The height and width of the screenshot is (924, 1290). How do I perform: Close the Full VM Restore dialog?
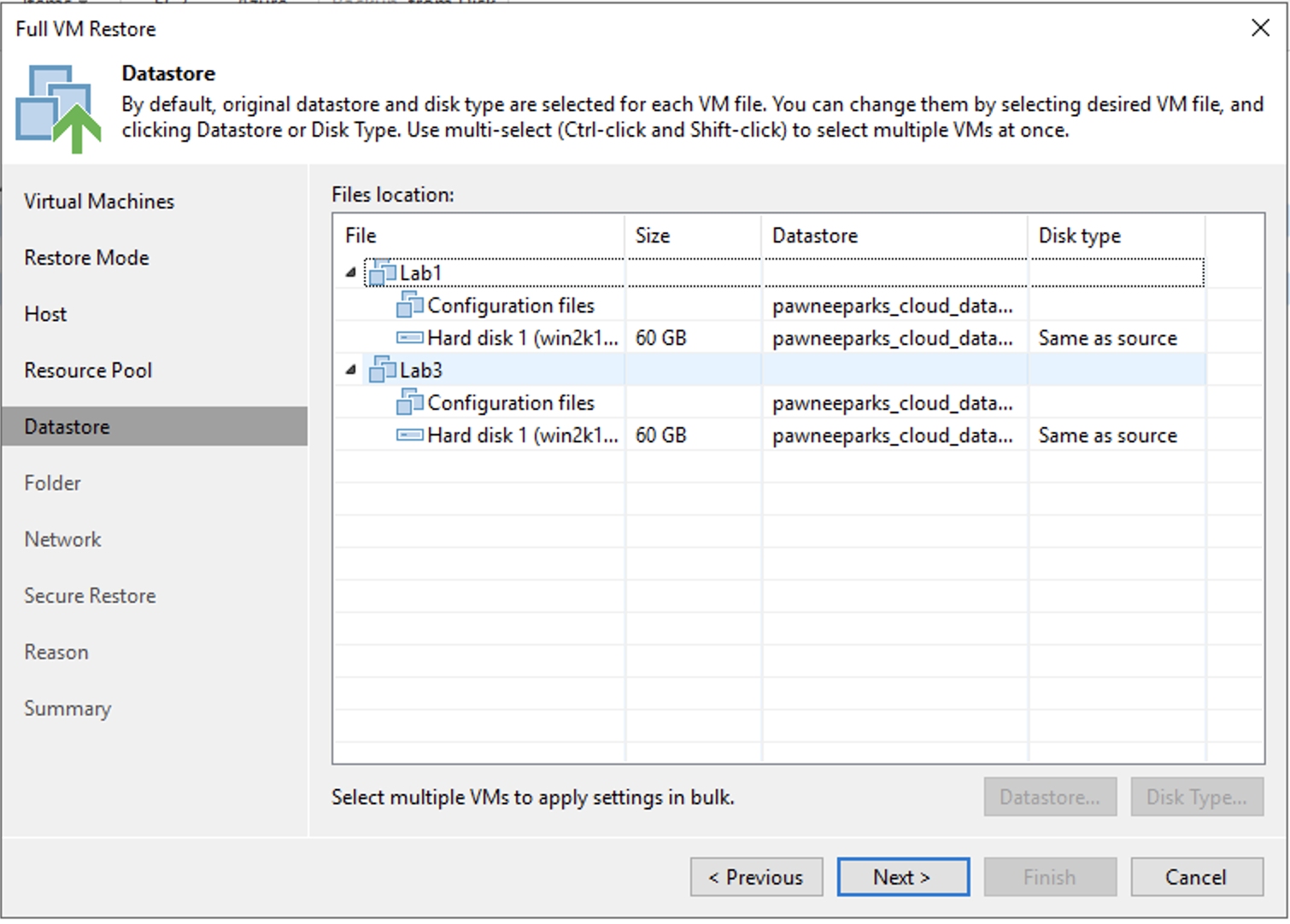pos(1260,28)
